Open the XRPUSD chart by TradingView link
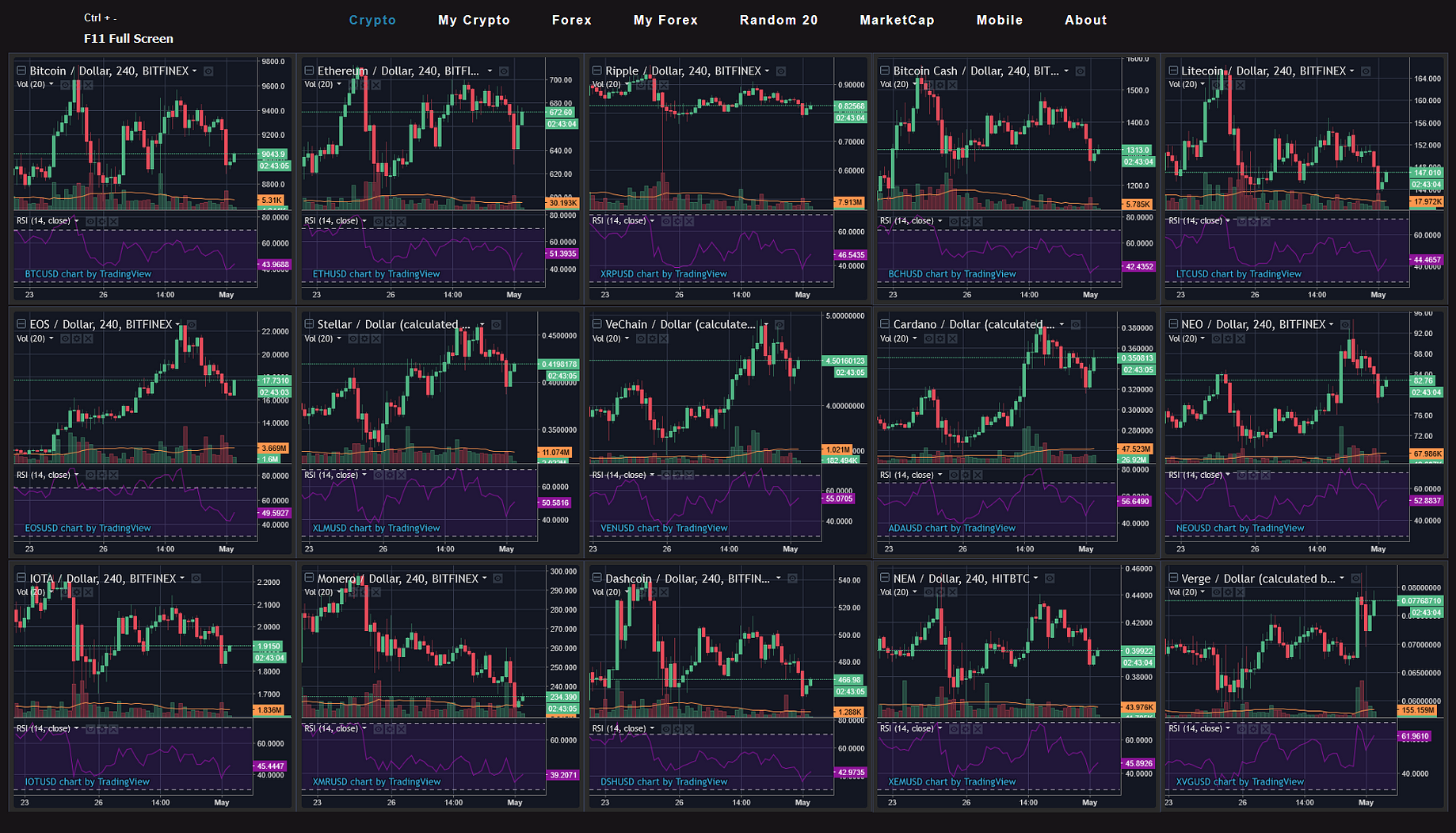 [664, 274]
